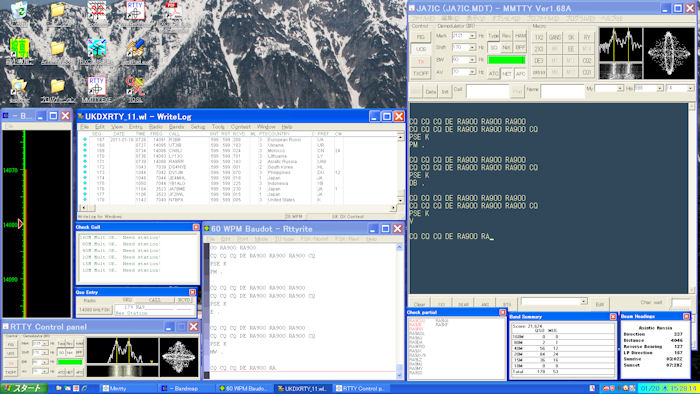Switch to Mmtty in the taskbar
The height and width of the screenshot is (394, 700).
pyautogui.click(x=128, y=389)
